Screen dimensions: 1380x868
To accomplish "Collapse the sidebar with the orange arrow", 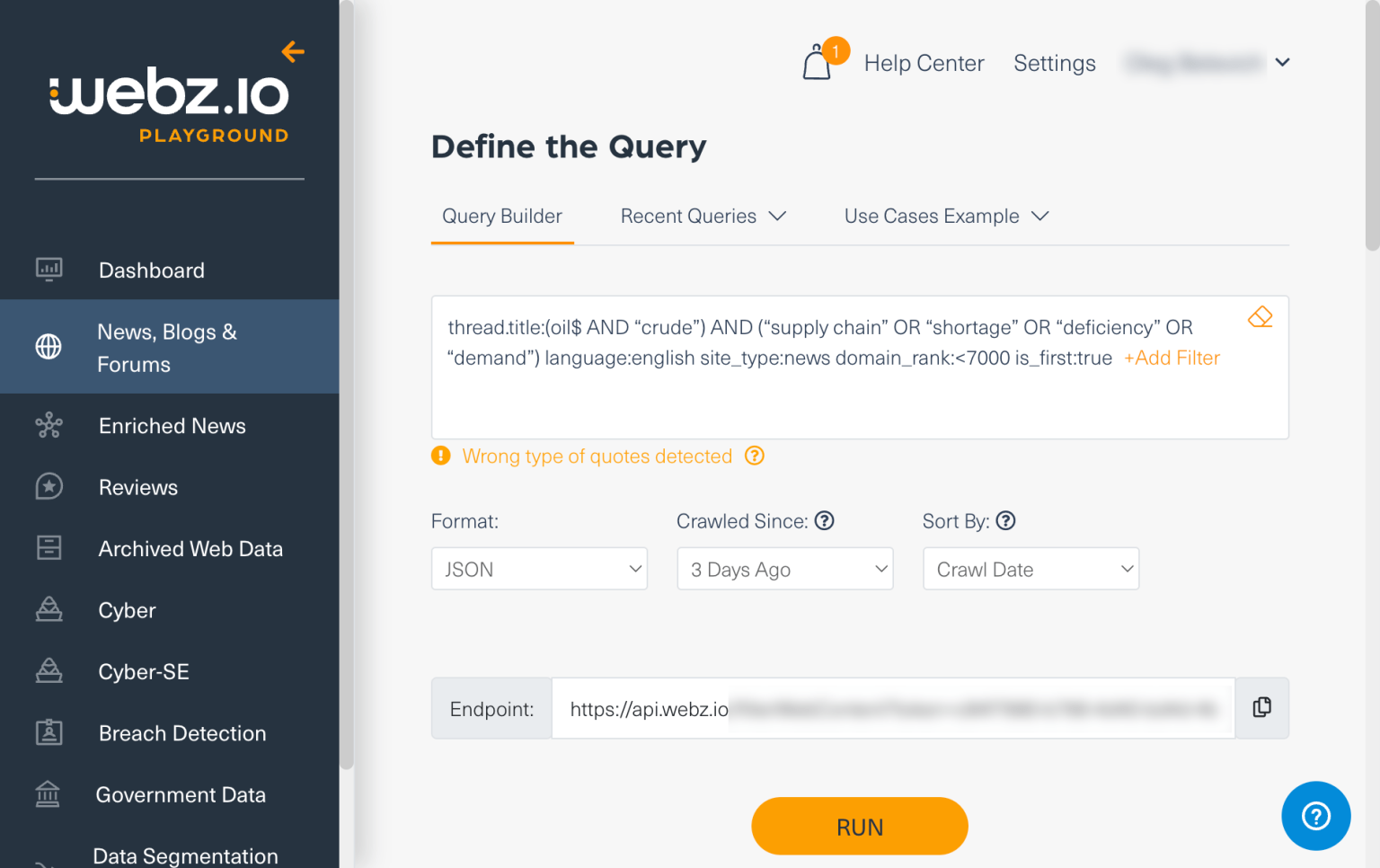I will tap(293, 52).
